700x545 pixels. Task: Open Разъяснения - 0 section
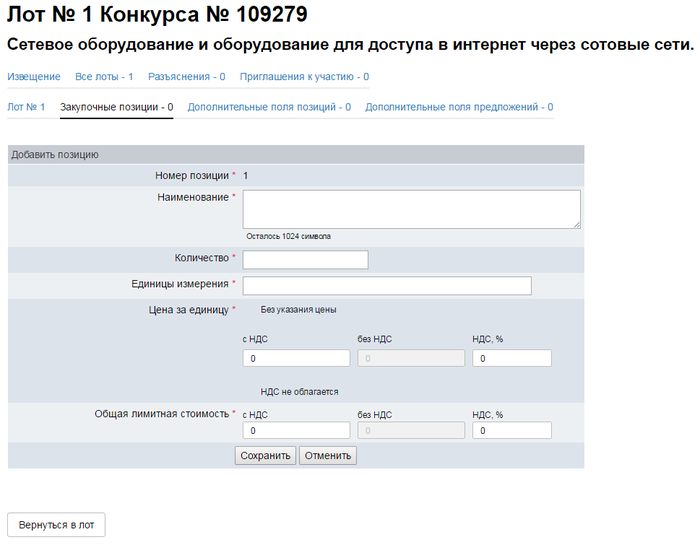pos(186,77)
